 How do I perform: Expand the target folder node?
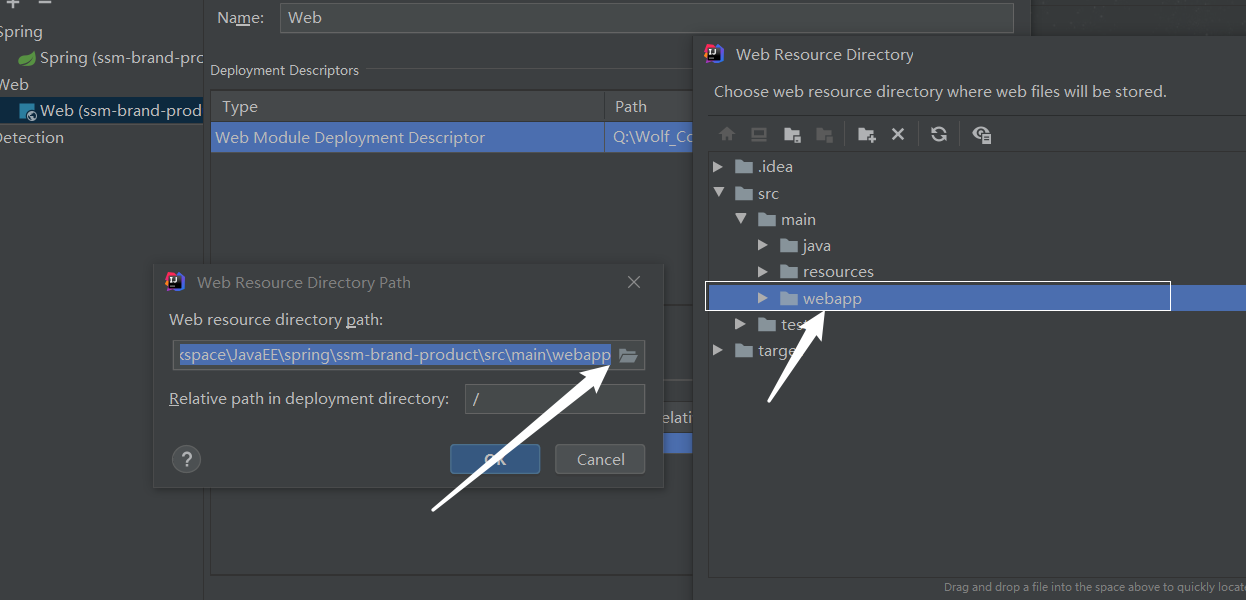pyautogui.click(x=718, y=350)
